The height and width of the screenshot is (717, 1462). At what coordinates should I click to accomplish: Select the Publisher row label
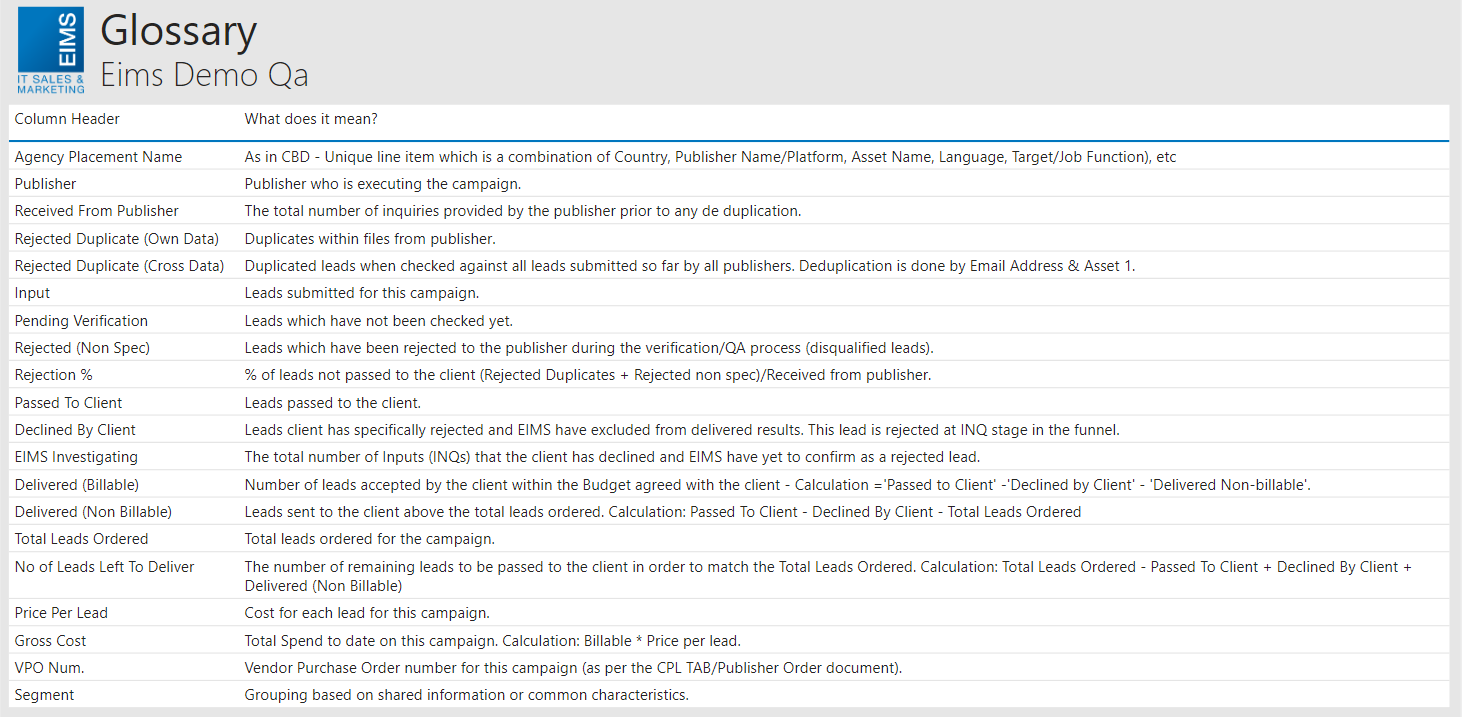tap(45, 184)
